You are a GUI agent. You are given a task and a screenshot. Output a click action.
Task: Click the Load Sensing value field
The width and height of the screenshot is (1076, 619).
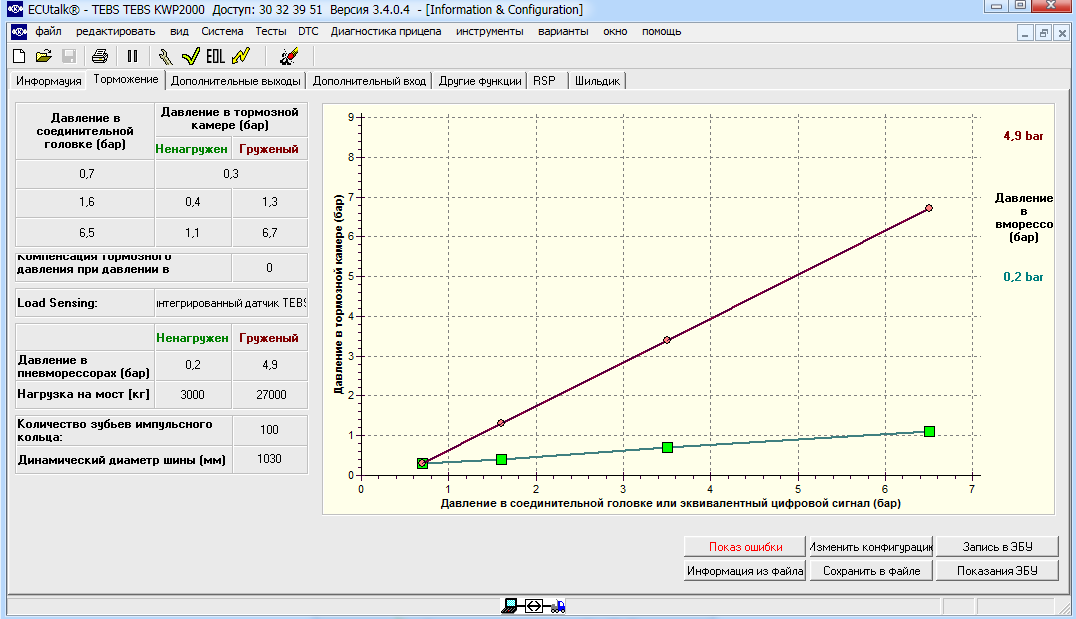tap(231, 302)
